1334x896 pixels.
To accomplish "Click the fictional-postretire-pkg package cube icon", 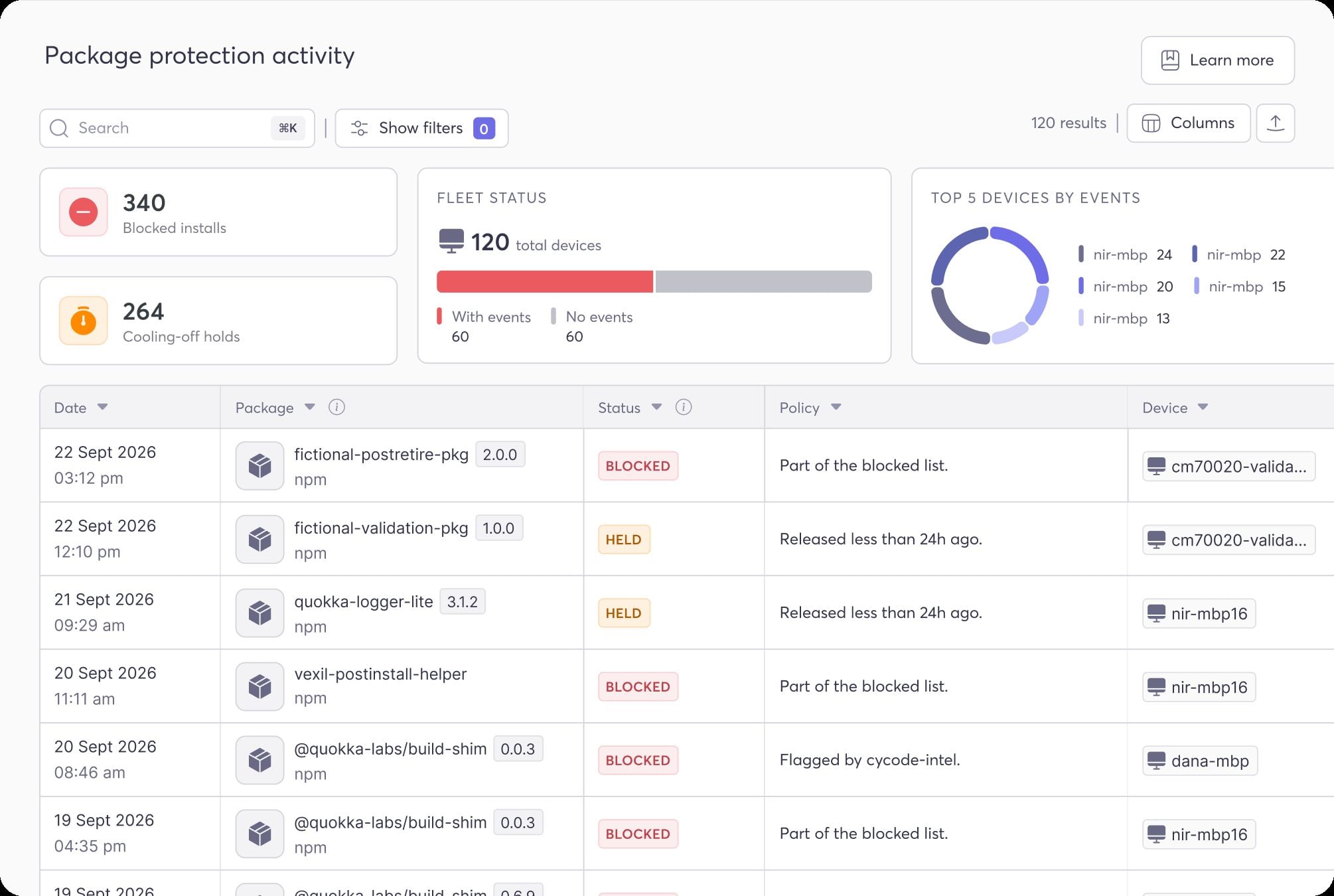I will 259,466.
